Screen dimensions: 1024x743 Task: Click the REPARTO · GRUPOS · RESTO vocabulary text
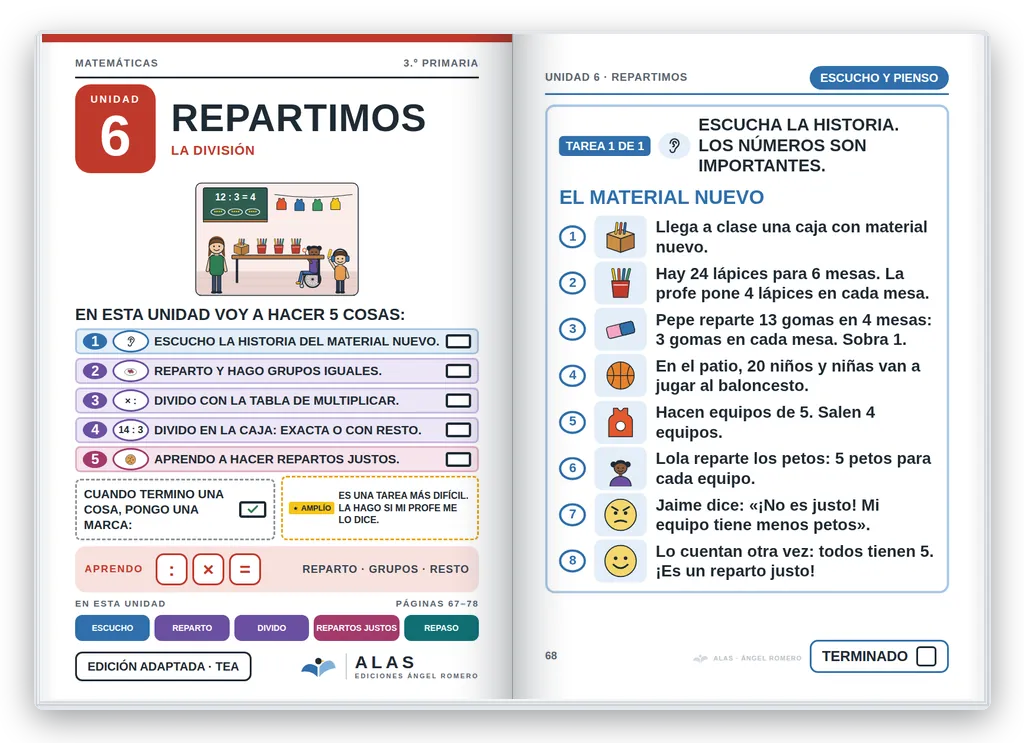point(385,569)
